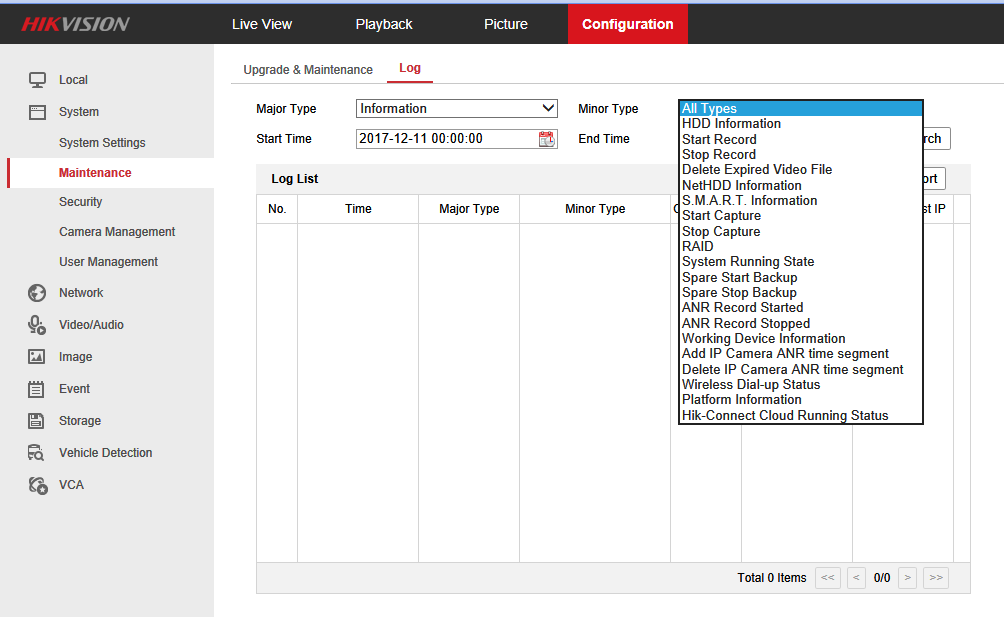Expand the Major Type dropdown
The width and height of the screenshot is (1004, 617).
tap(456, 109)
